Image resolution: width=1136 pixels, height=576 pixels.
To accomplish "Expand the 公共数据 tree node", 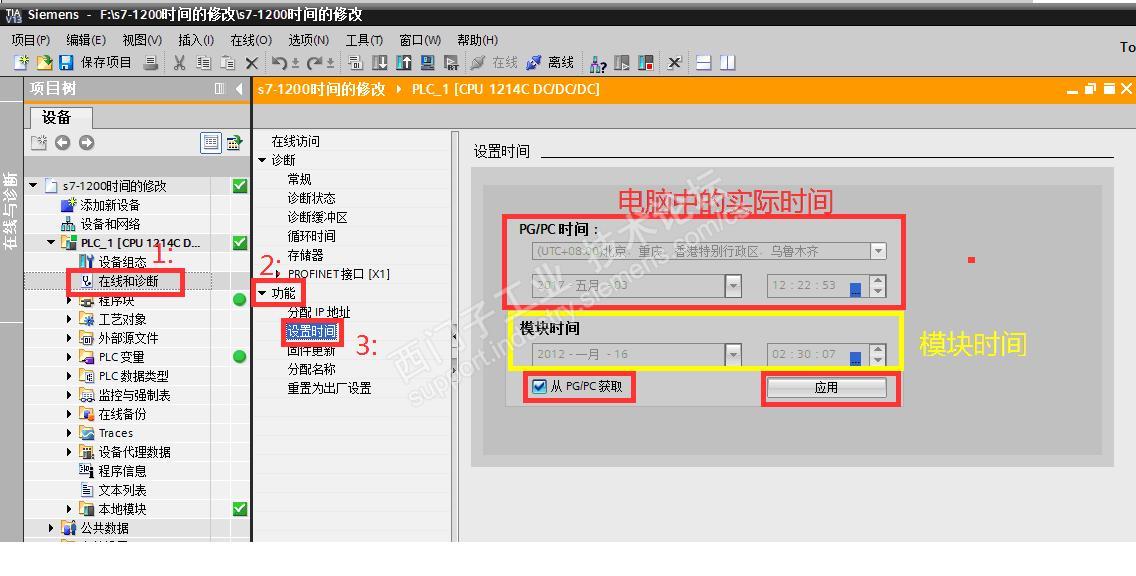I will point(51,527).
